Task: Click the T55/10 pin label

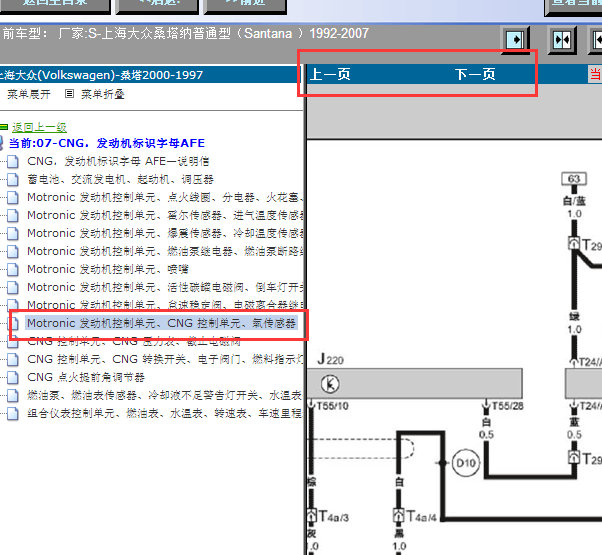Action: tap(332, 406)
